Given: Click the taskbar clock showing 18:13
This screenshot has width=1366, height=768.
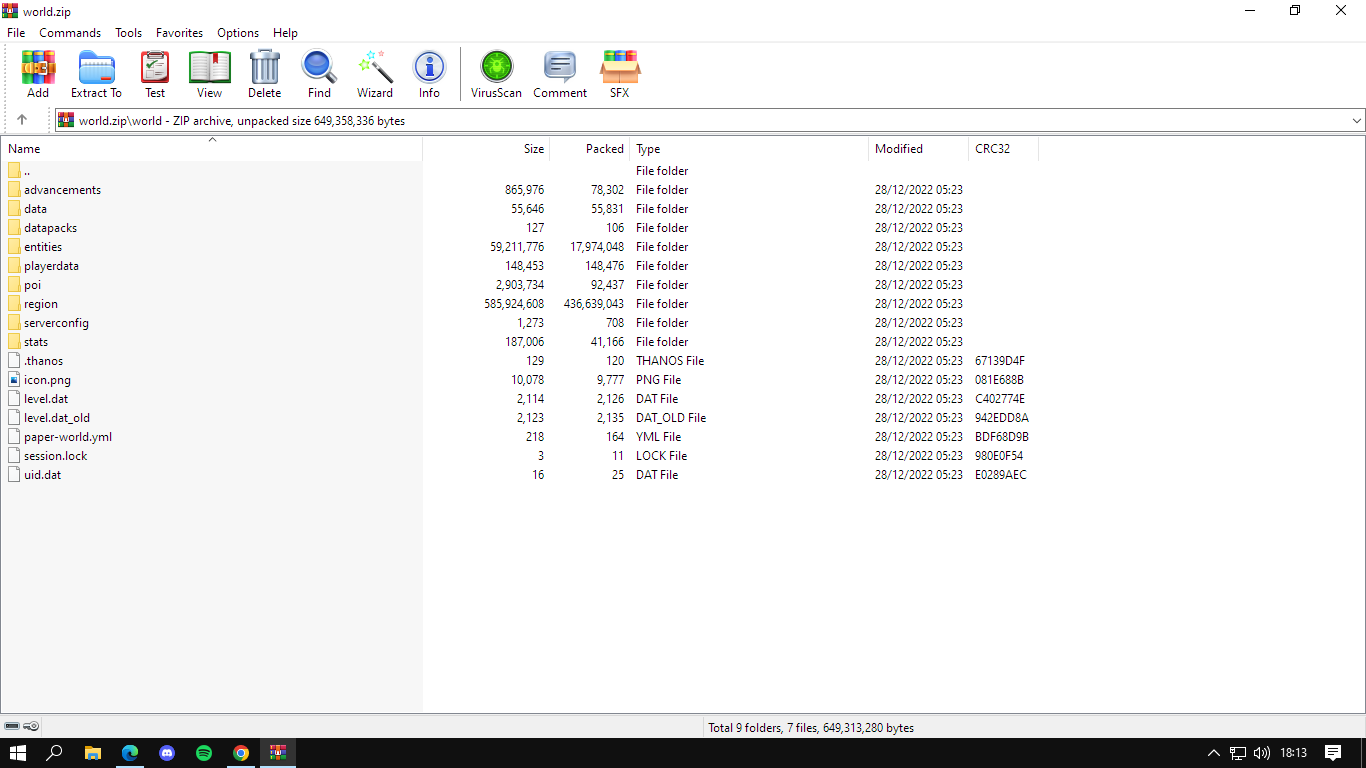Looking at the screenshot, I should [x=1293, y=753].
